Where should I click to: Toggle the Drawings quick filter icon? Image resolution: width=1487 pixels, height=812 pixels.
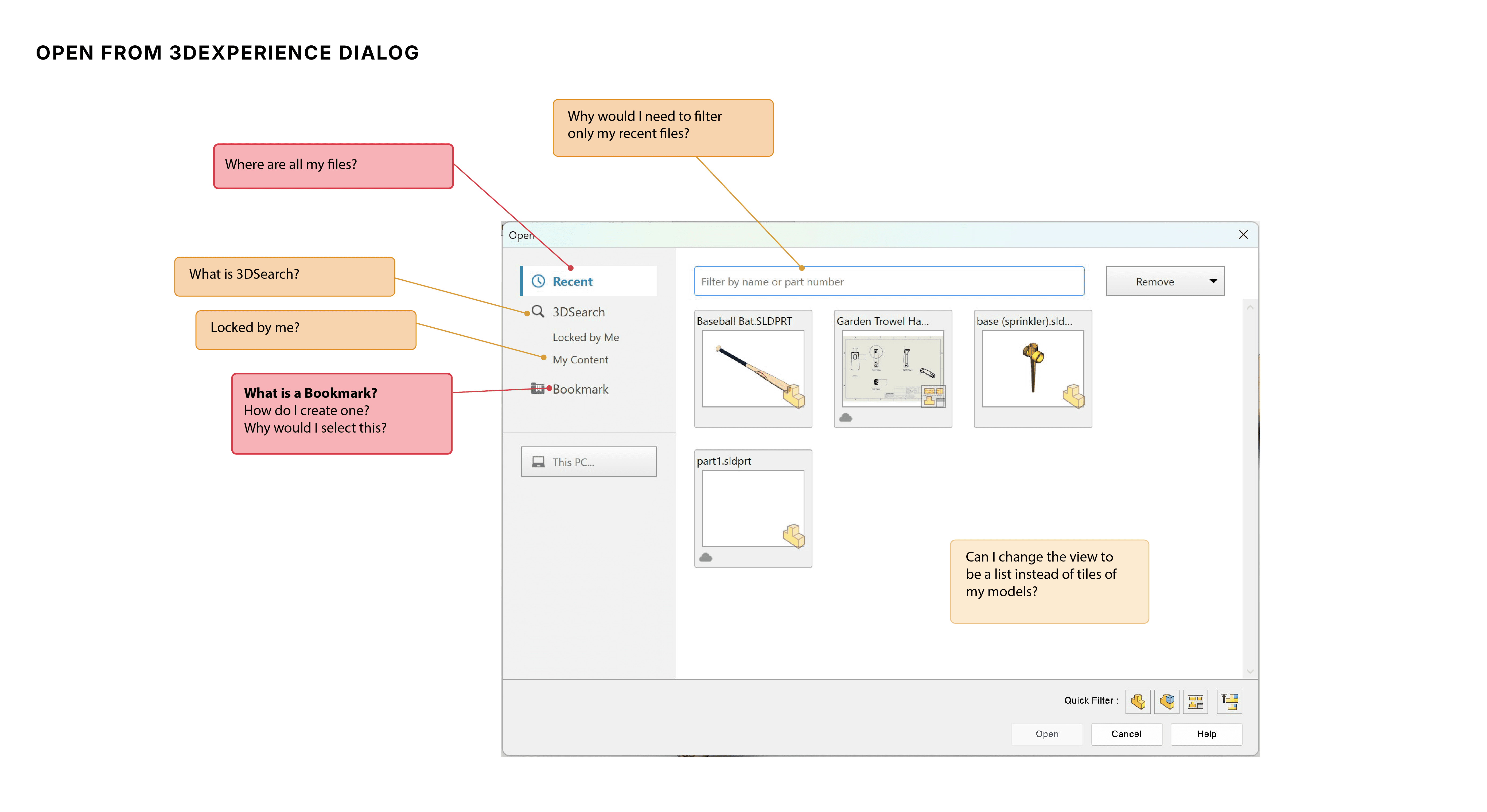point(1196,702)
